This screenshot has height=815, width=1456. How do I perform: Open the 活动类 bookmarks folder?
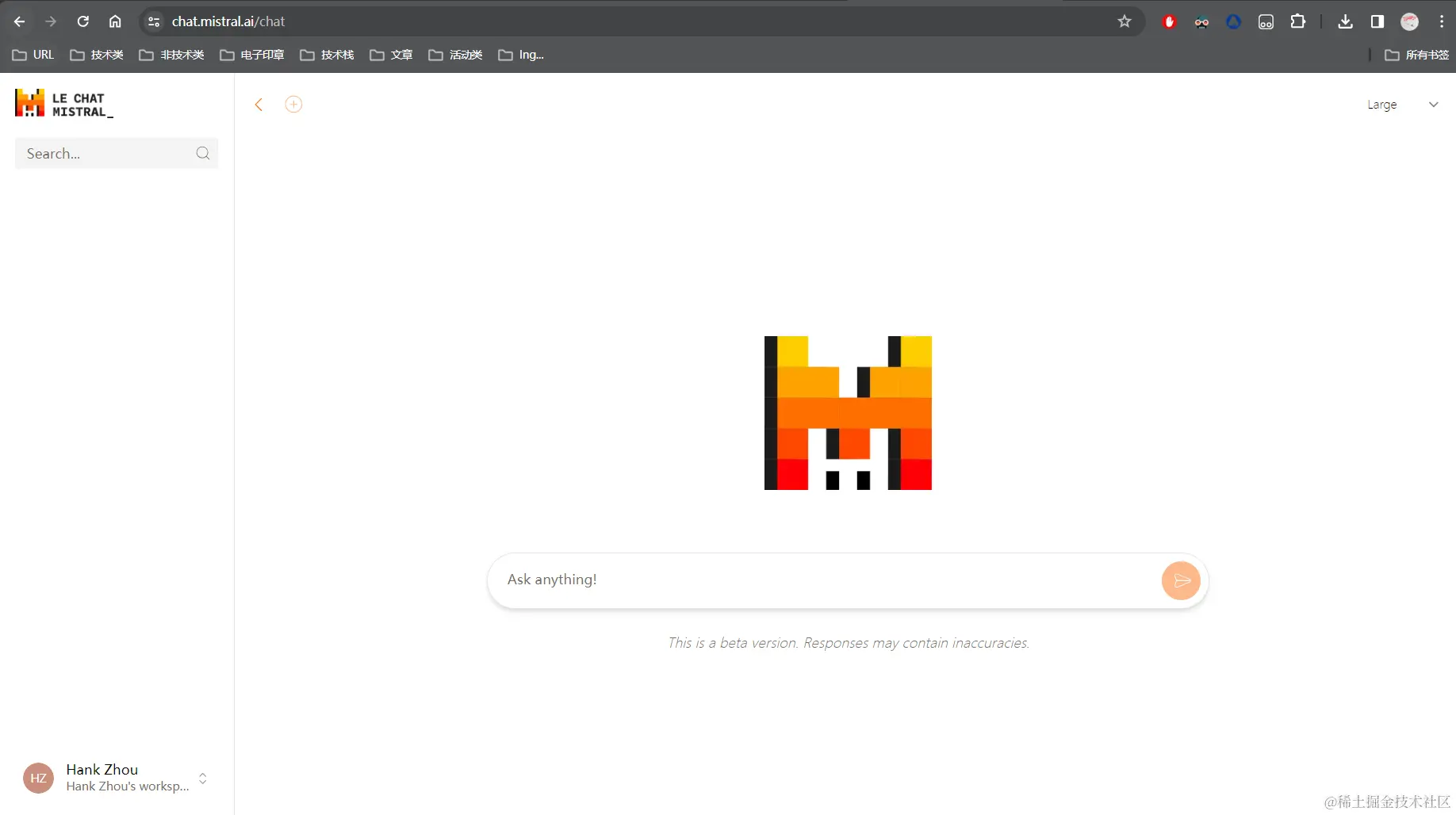point(455,55)
